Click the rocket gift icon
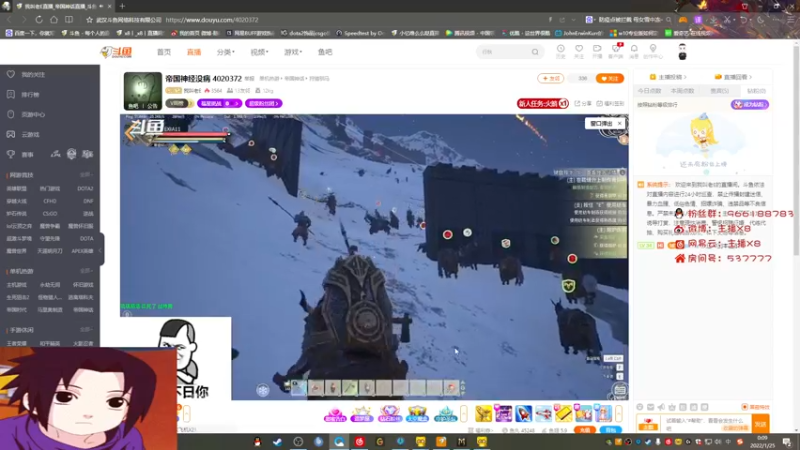Image resolution: width=800 pixels, height=450 pixels. [523, 414]
